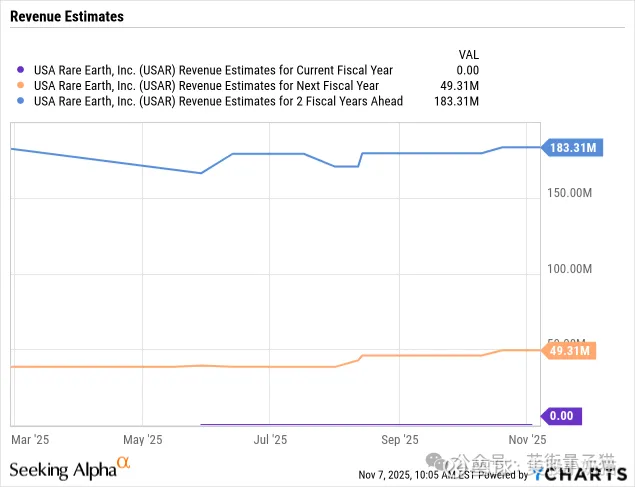
Task: Toggle the Revenue Estimates for Current Fiscal Year series label
Action: tap(213, 70)
